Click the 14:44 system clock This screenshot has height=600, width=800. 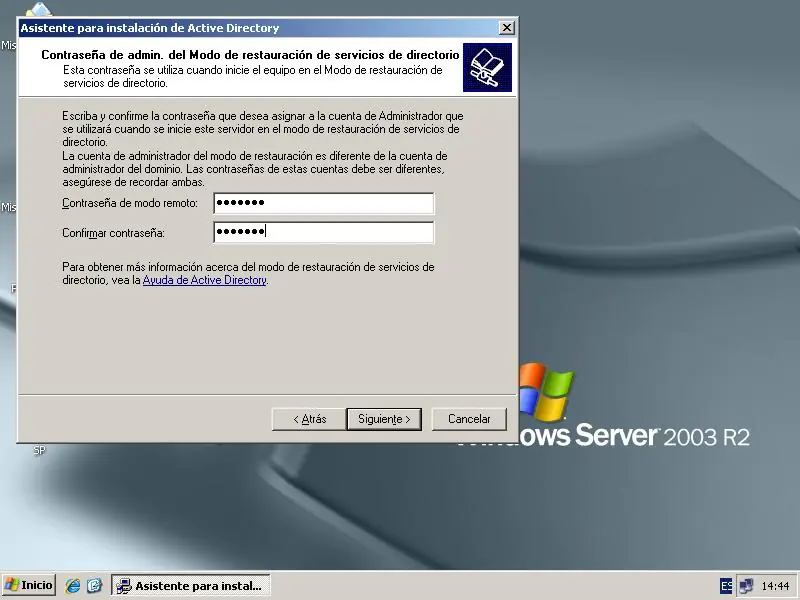[775, 586]
